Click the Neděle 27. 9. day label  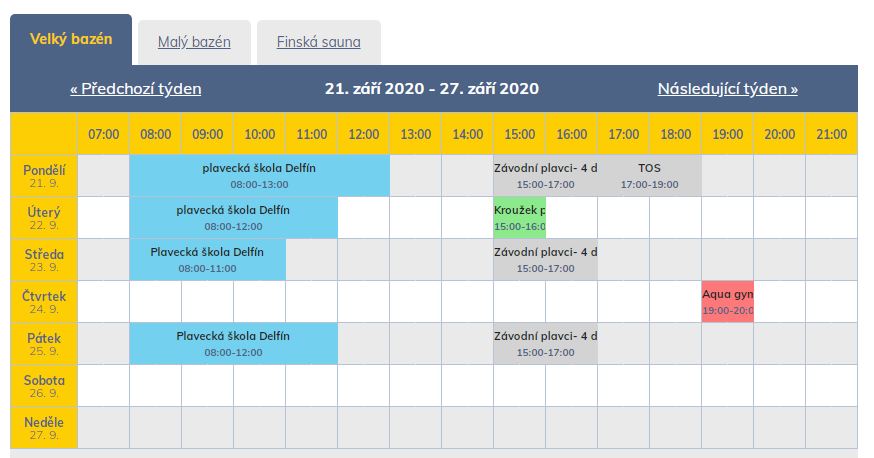pyautogui.click(x=44, y=427)
